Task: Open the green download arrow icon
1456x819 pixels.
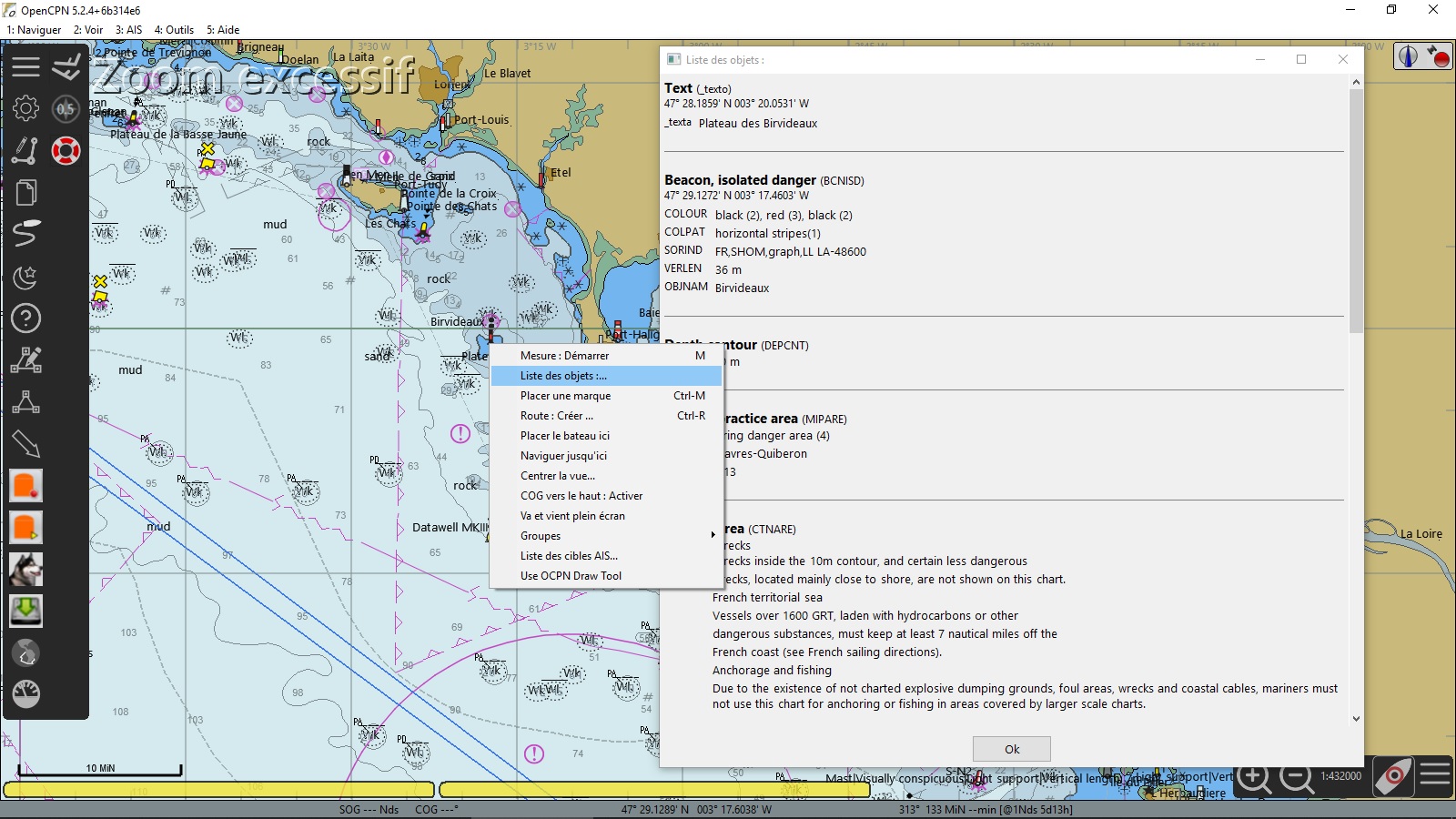Action: [x=25, y=612]
